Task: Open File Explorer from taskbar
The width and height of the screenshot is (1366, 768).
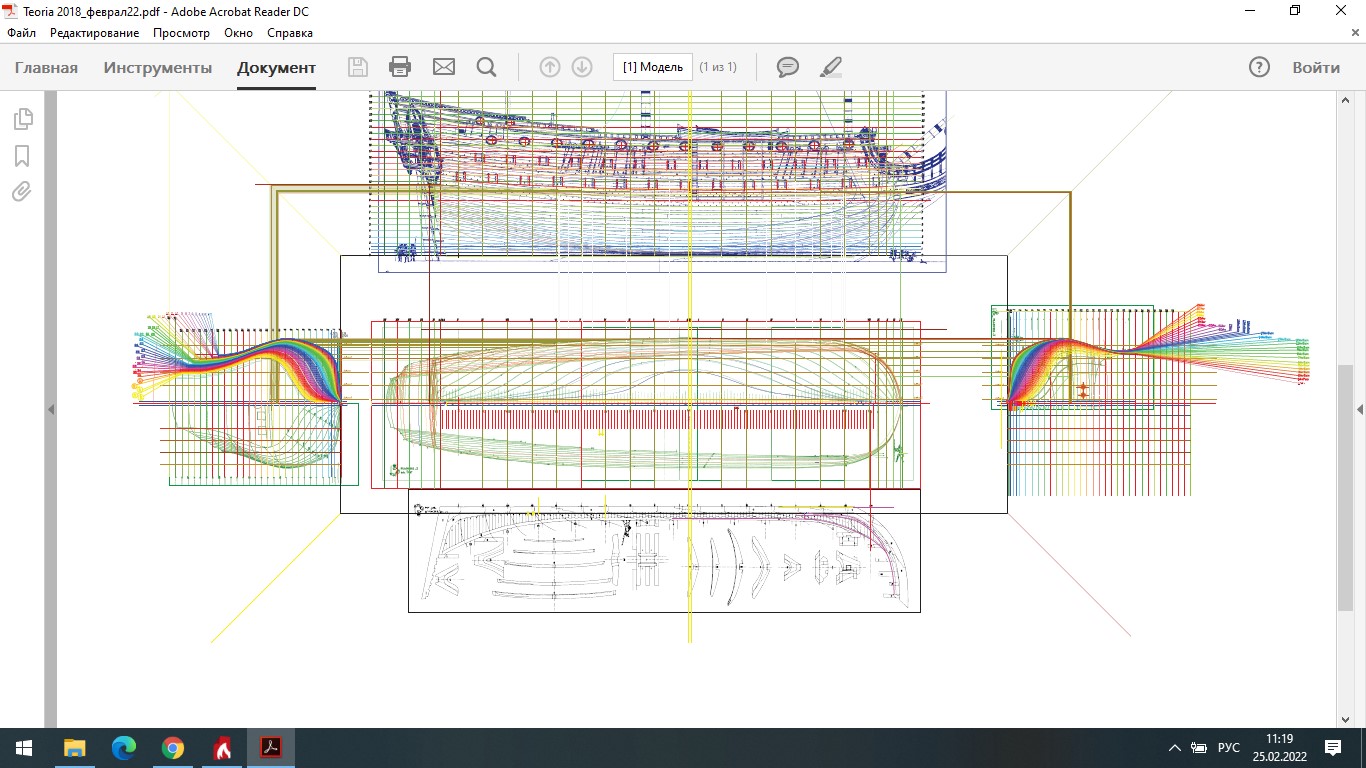Action: (75, 748)
